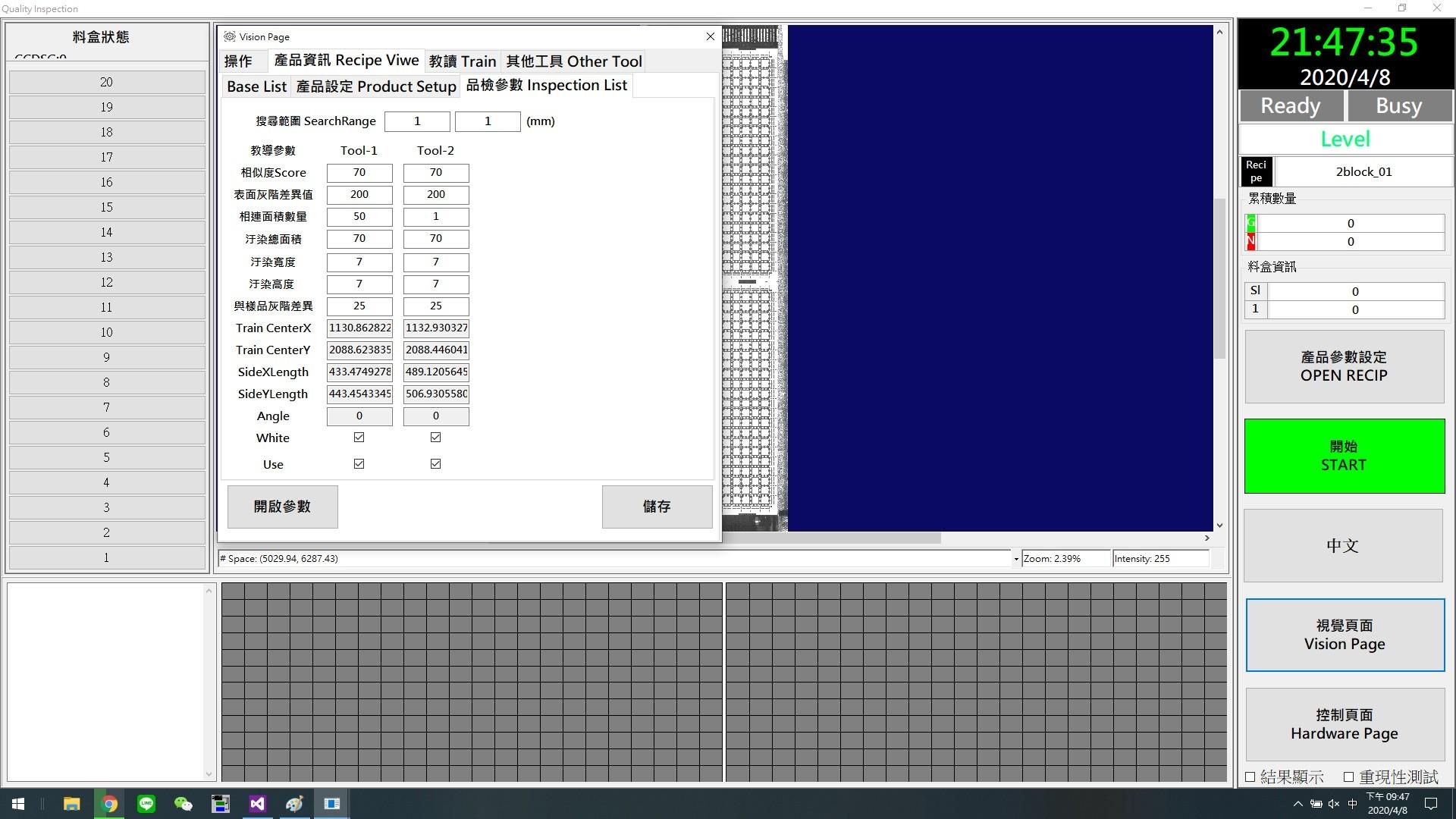This screenshot has height=819, width=1456.
Task: Open WeChat from the taskbar
Action: click(183, 804)
